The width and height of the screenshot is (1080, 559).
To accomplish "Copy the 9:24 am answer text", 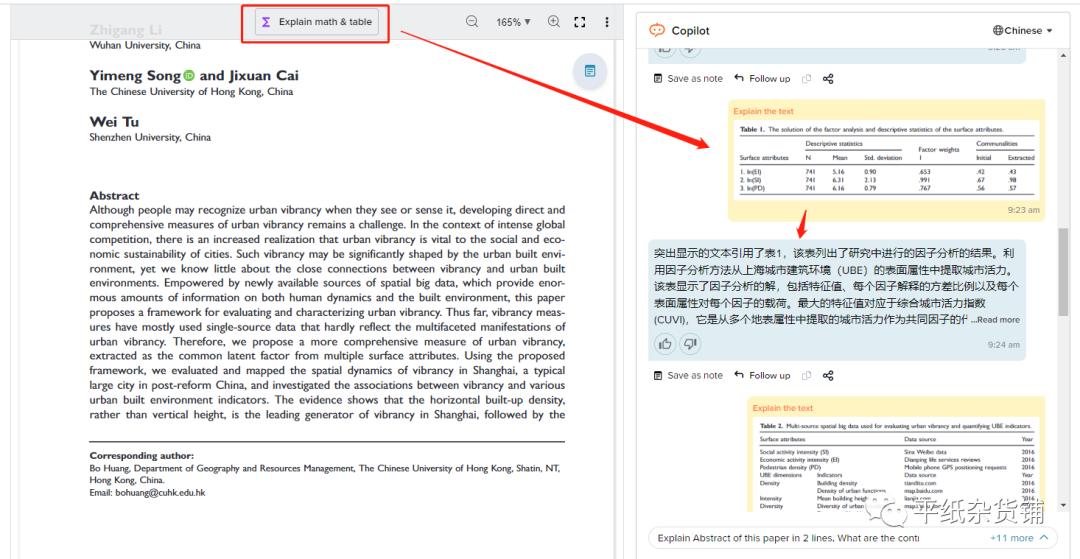I will pyautogui.click(x=806, y=376).
